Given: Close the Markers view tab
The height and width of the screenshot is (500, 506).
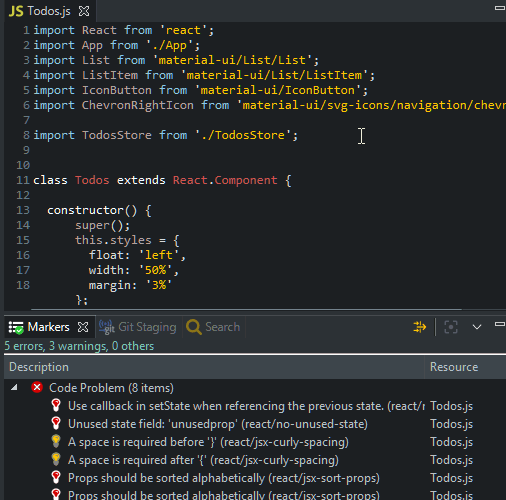Looking at the screenshot, I should (83, 327).
